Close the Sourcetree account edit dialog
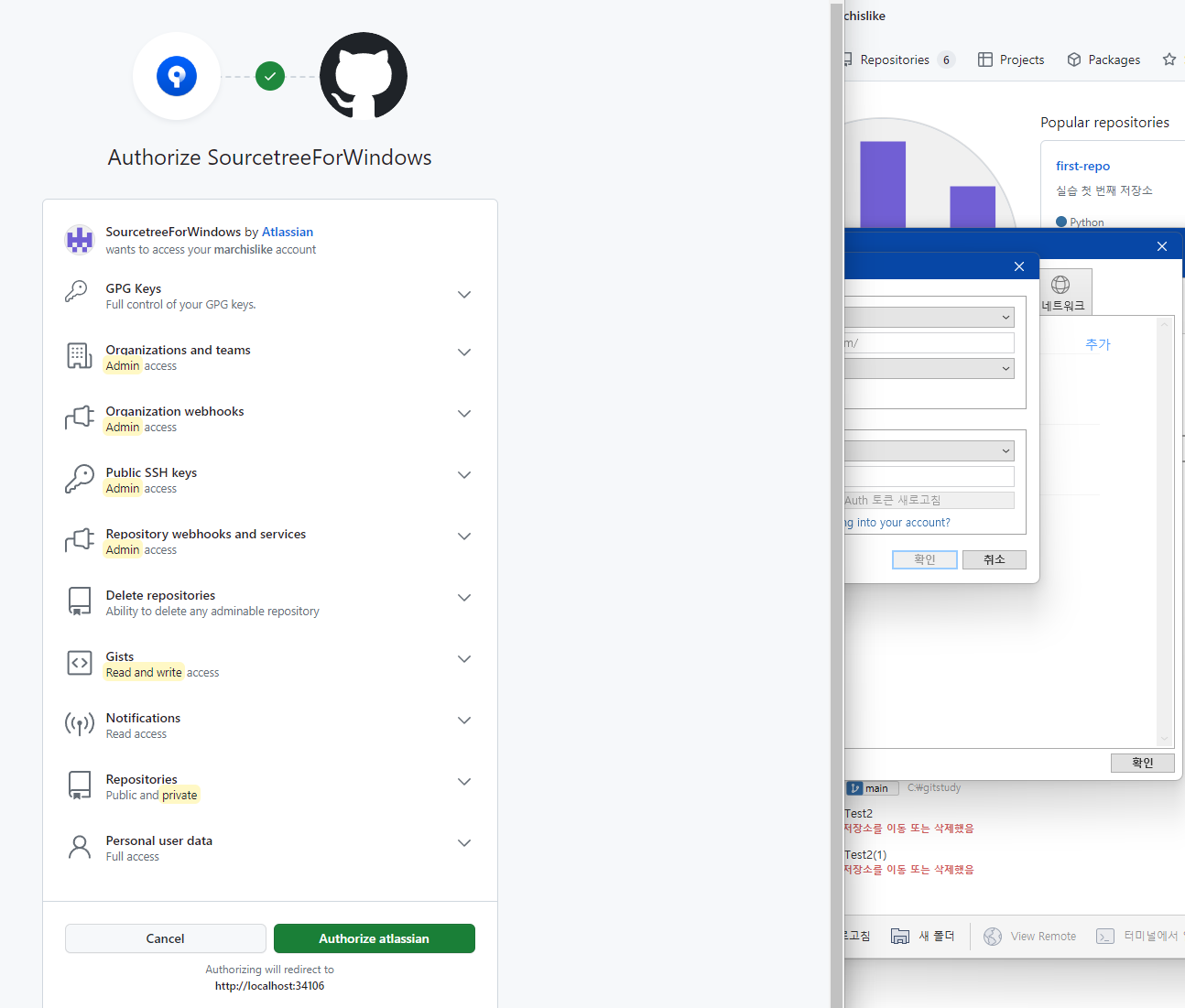1185x1008 pixels. click(x=1019, y=266)
